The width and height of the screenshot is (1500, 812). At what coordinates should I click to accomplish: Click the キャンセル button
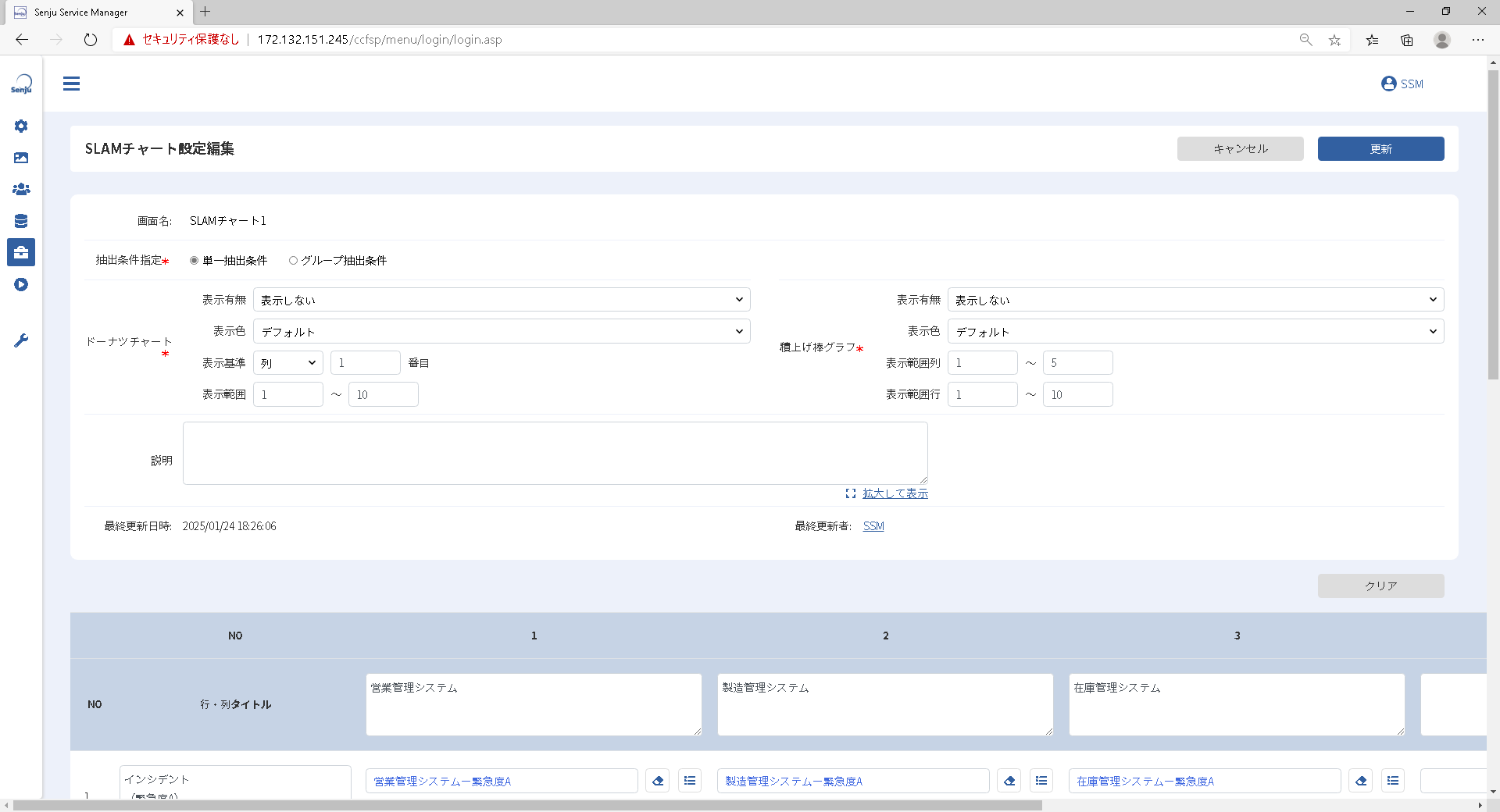click(x=1241, y=148)
